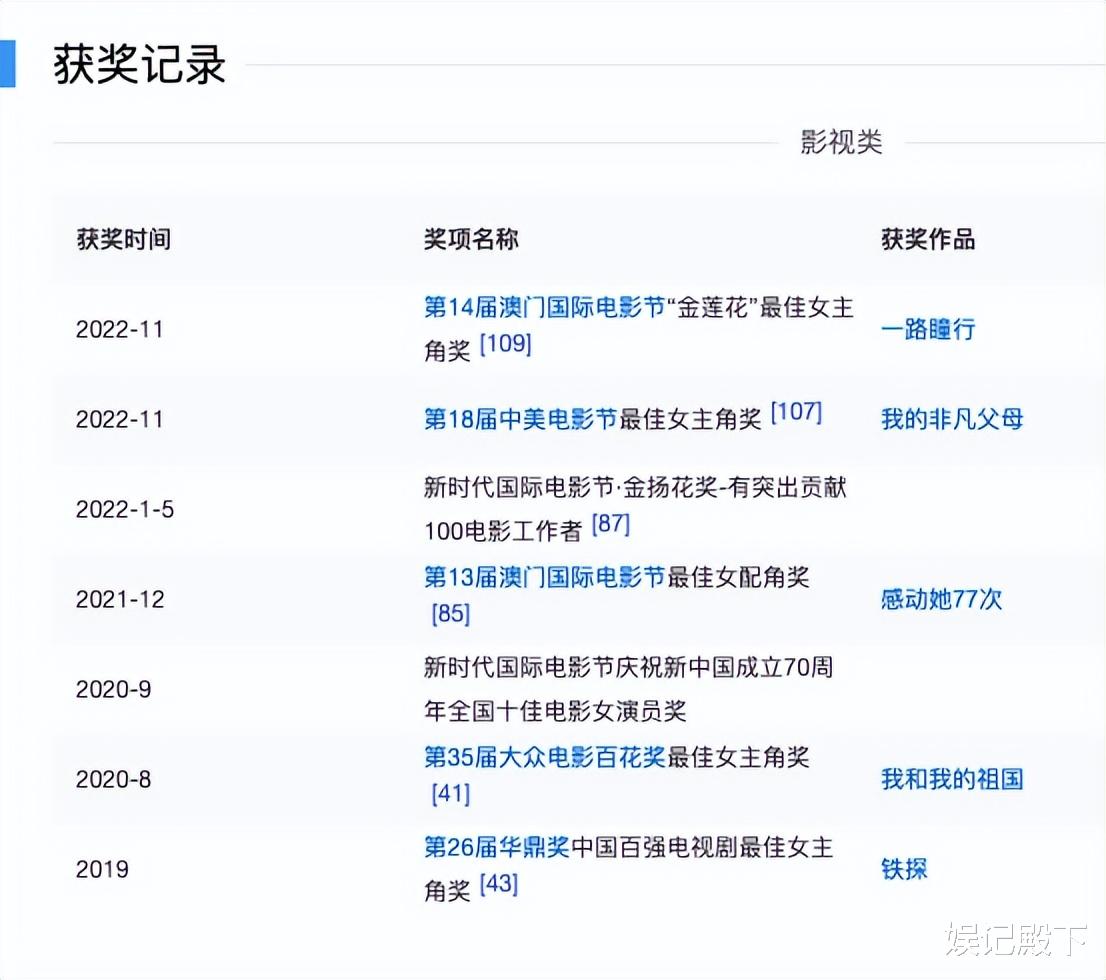Viewport: 1106px width, 980px height.
Task: Select the 全国十佳电影女演员奖 award text
Action: tap(569, 711)
